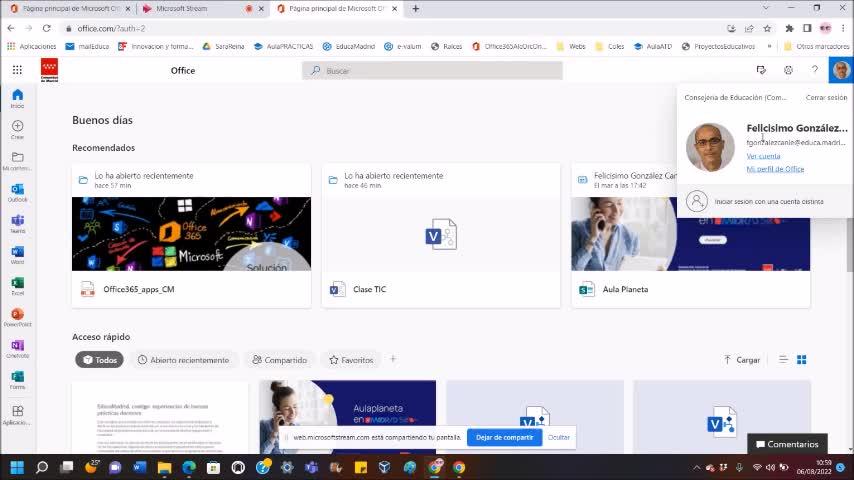
Task: Select the Abierto recientemente filter
Action: point(184,360)
